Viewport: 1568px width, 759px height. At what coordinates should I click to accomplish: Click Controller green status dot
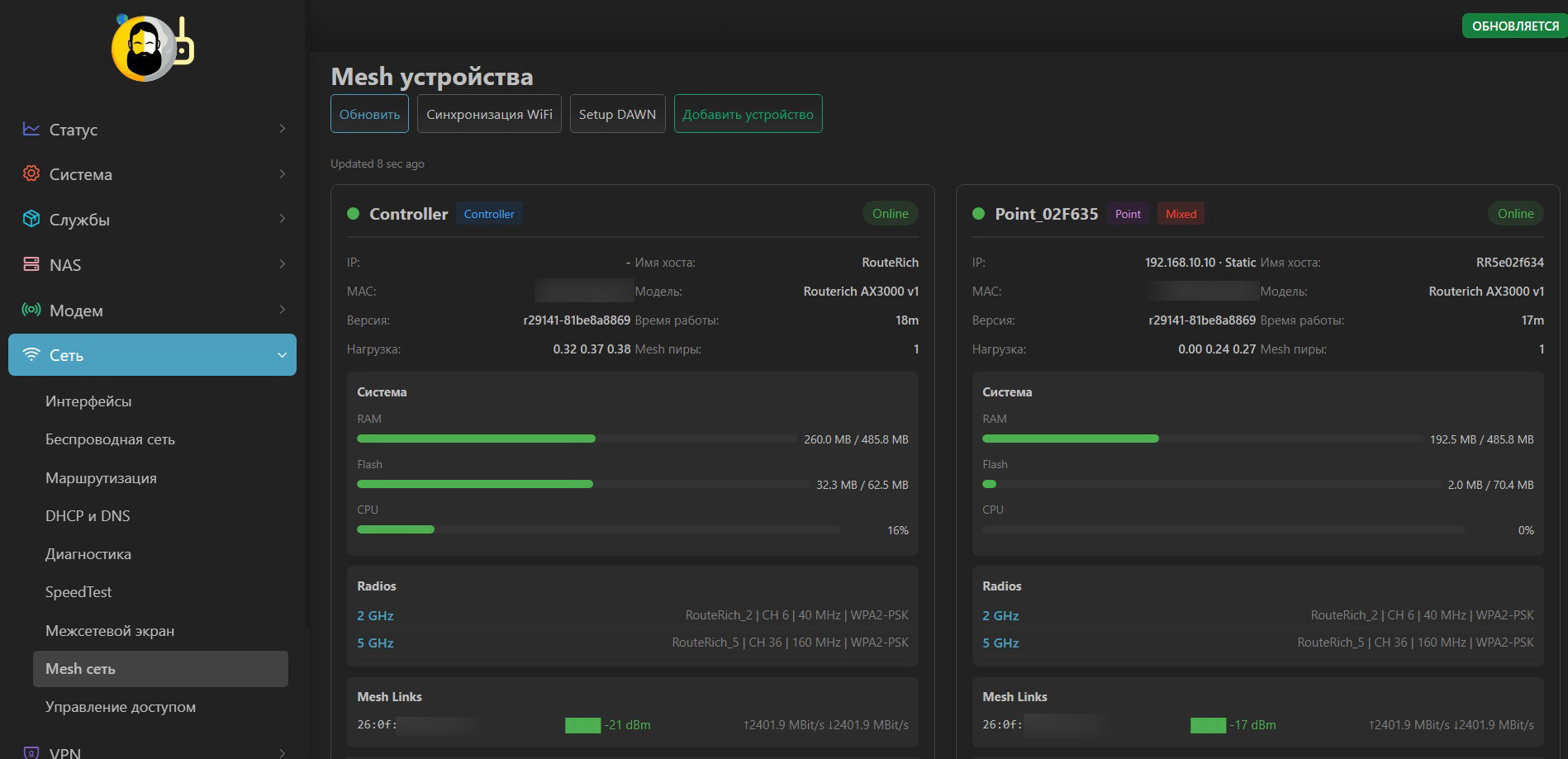(x=354, y=214)
